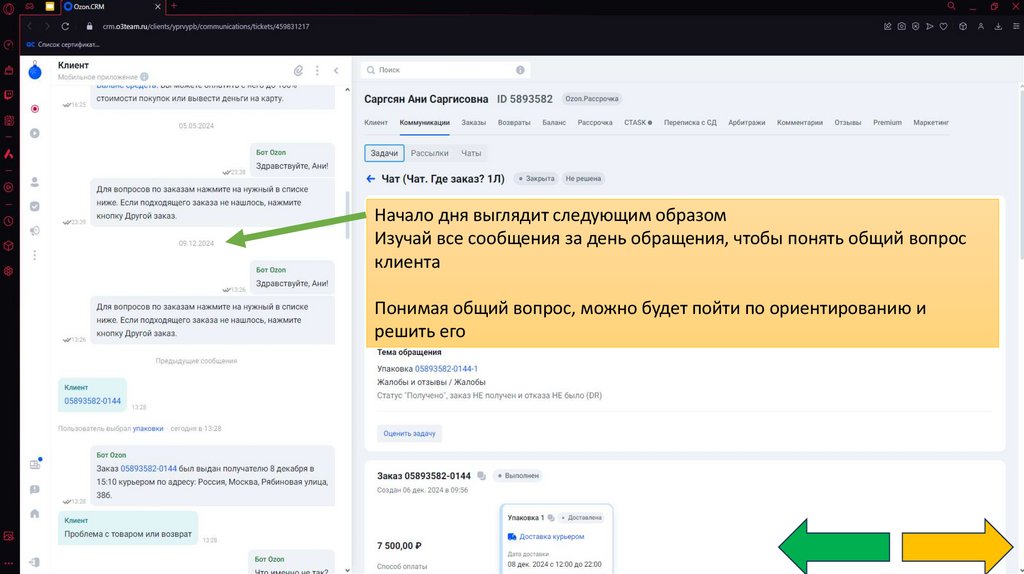The height and width of the screenshot is (574, 1024).
Task: Collapse the client chat panel with chevron
Action: point(336,71)
